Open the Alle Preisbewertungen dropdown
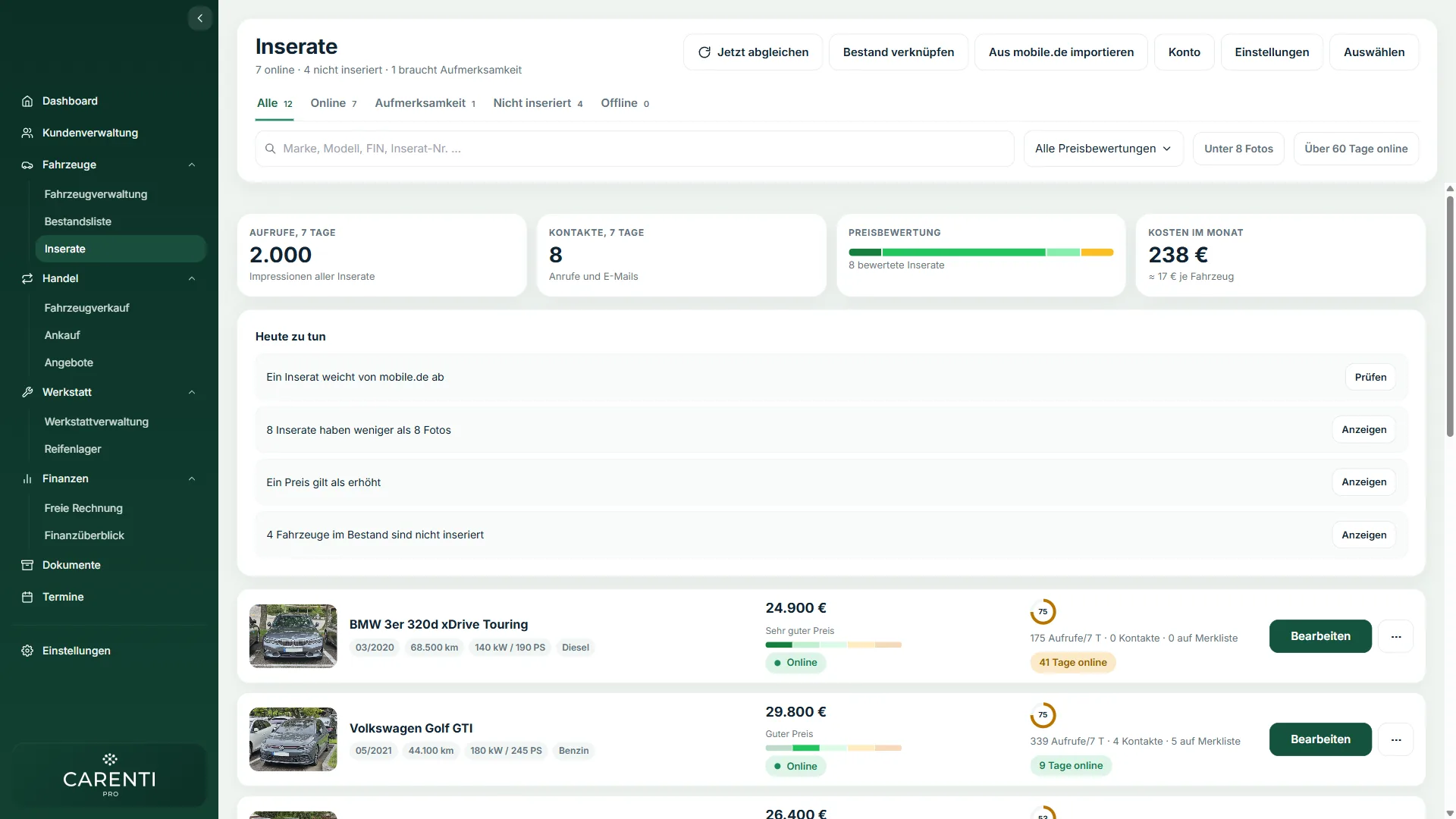1456x819 pixels. pos(1103,149)
